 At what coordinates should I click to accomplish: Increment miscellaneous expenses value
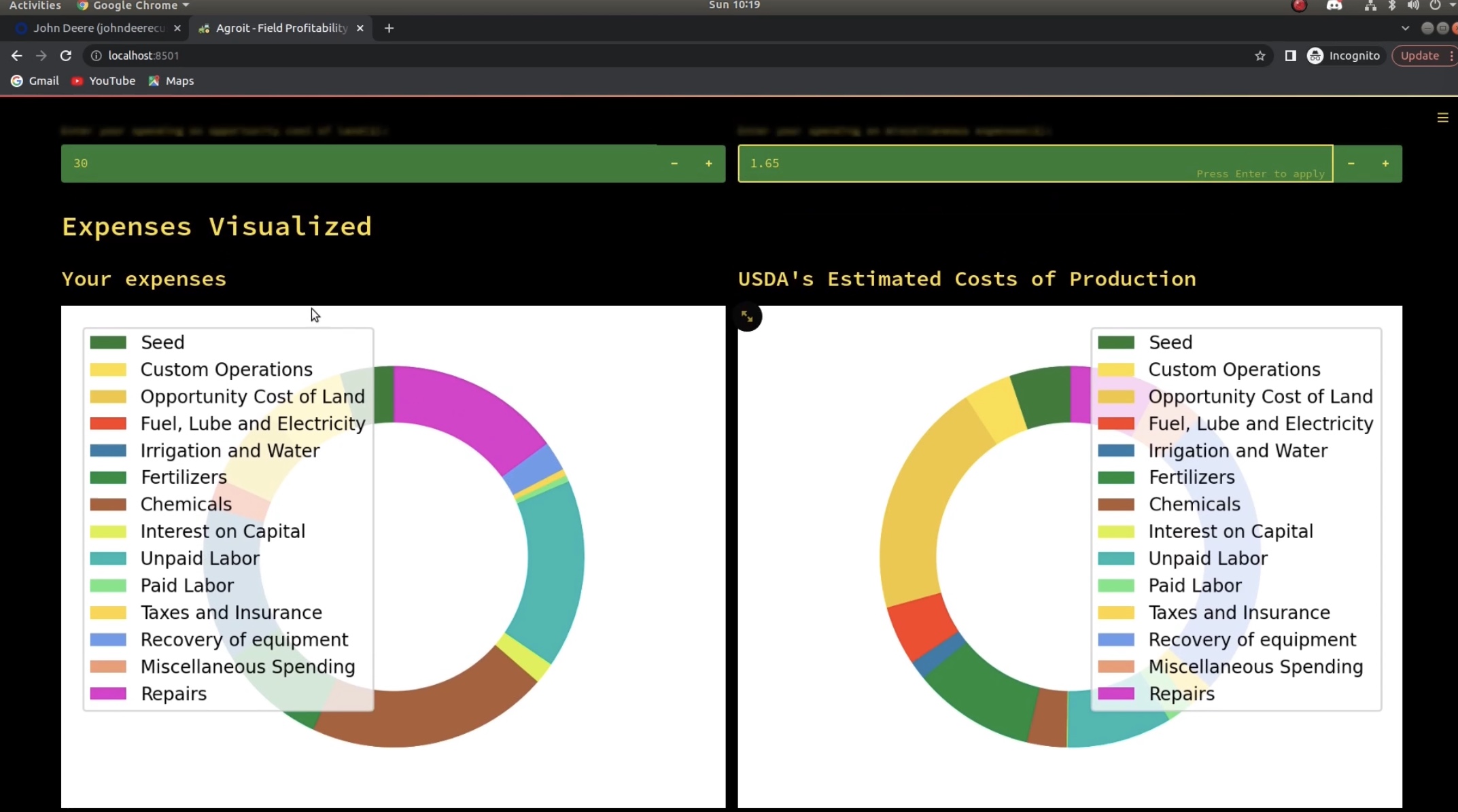(1385, 164)
